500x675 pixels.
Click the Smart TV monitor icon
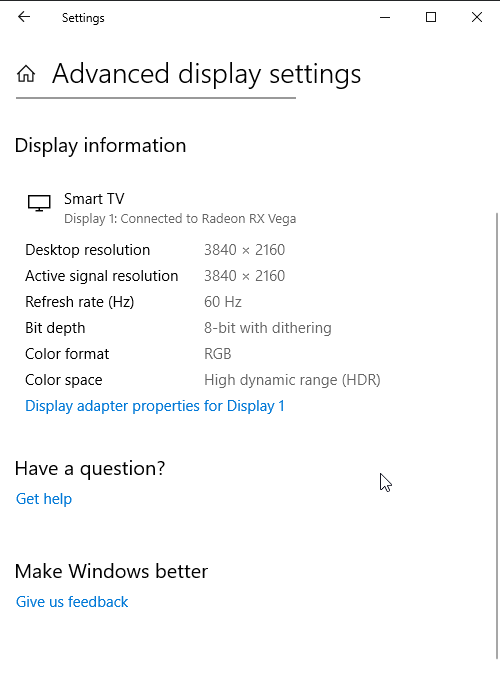(39, 203)
